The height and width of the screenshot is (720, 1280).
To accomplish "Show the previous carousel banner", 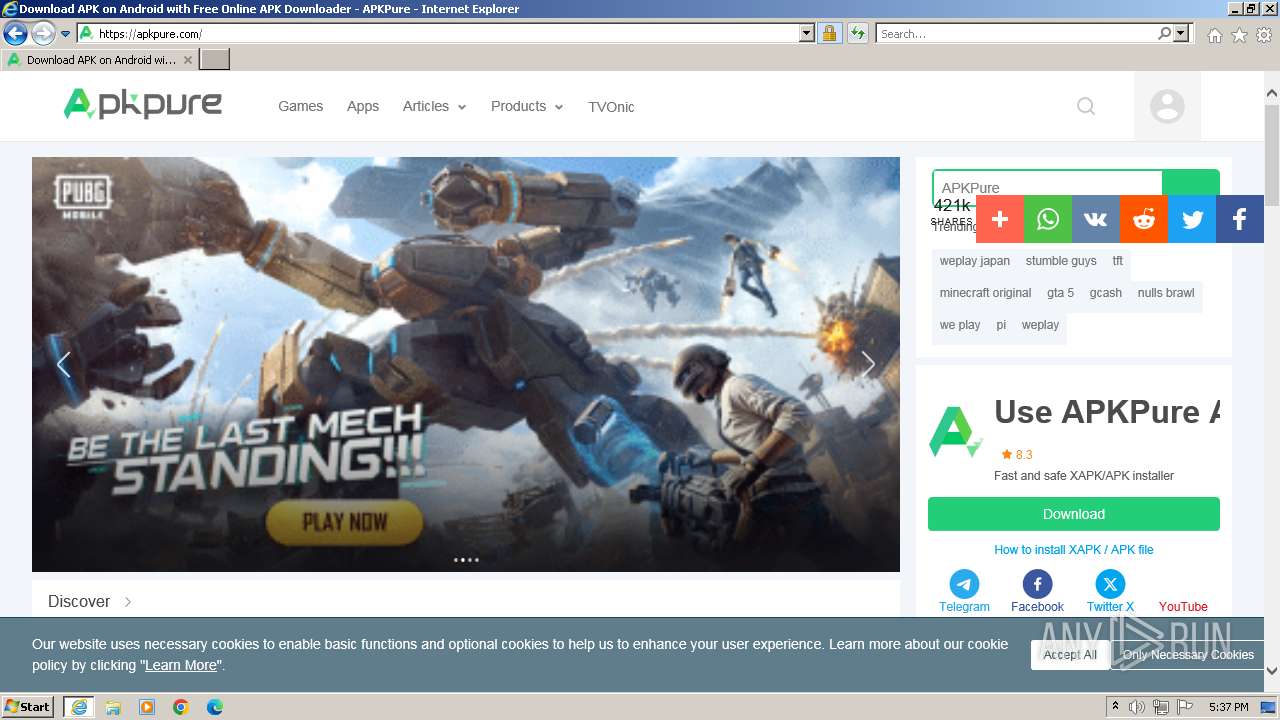I will (x=63, y=364).
